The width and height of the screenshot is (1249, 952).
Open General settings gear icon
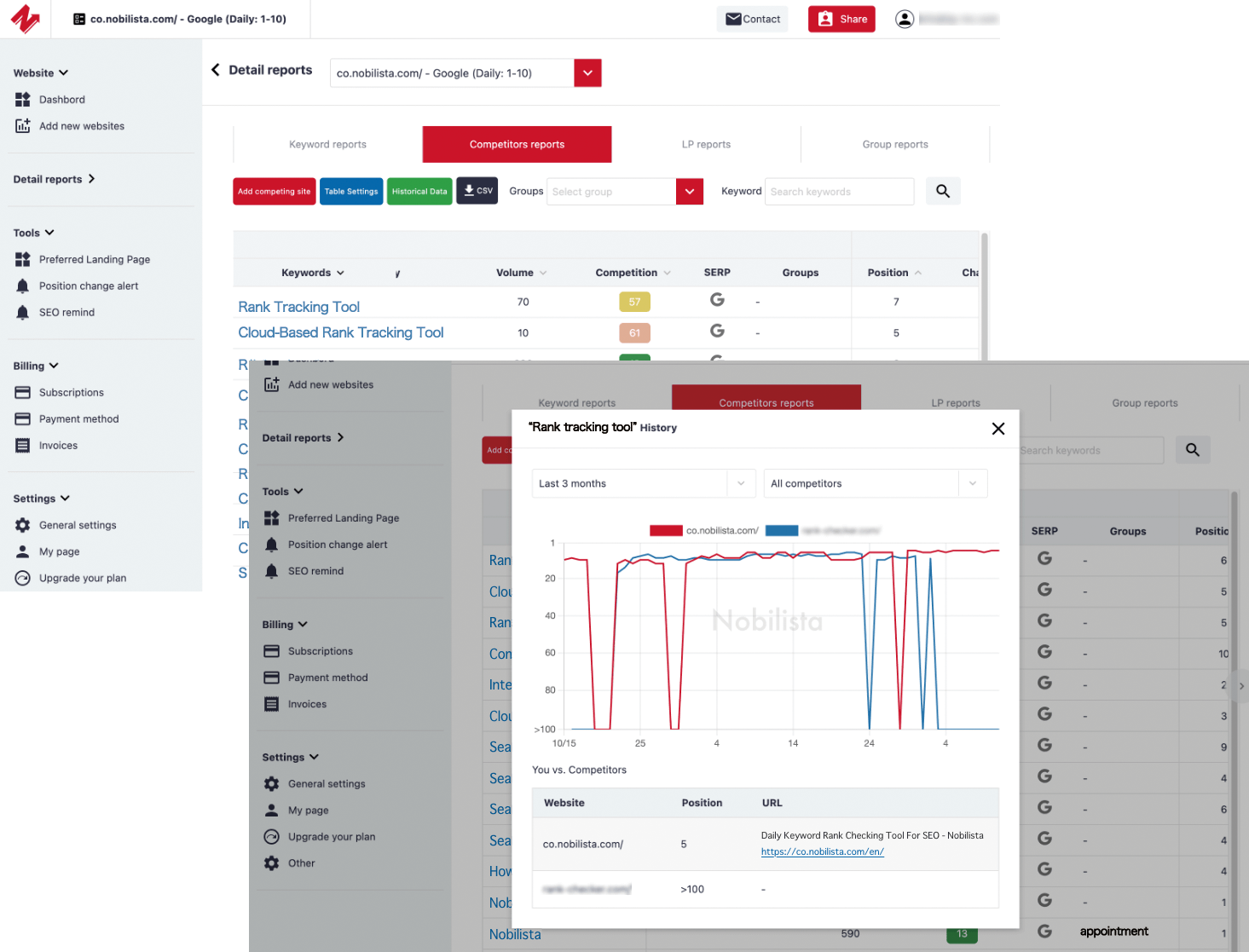pyautogui.click(x=22, y=525)
